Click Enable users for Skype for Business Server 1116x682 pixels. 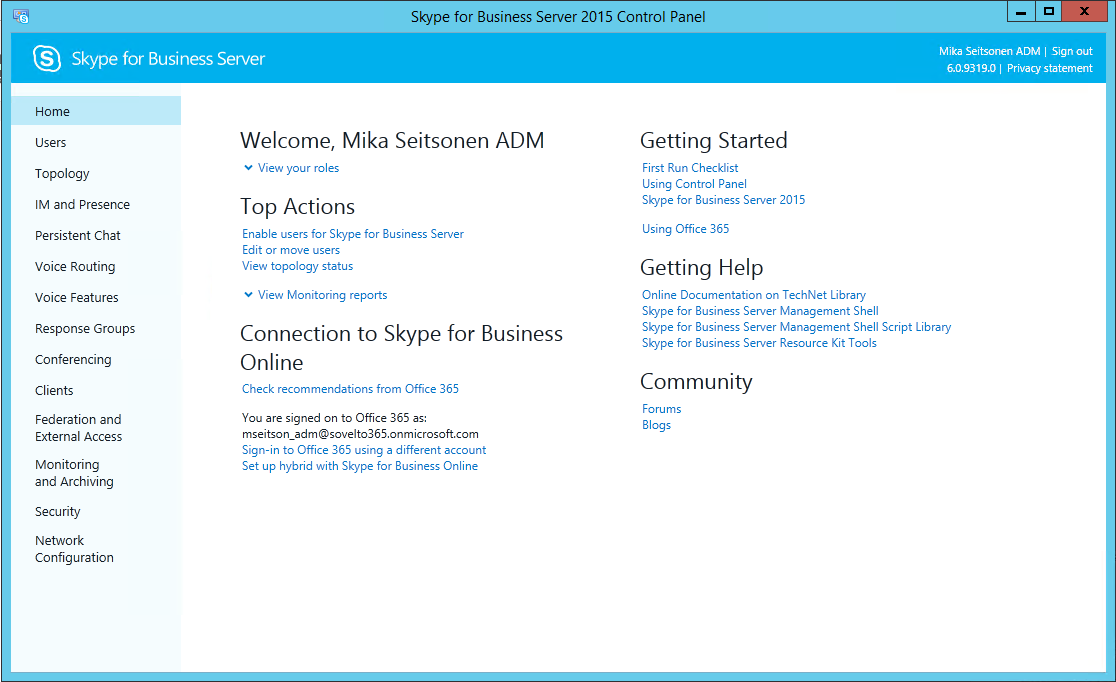pos(353,234)
